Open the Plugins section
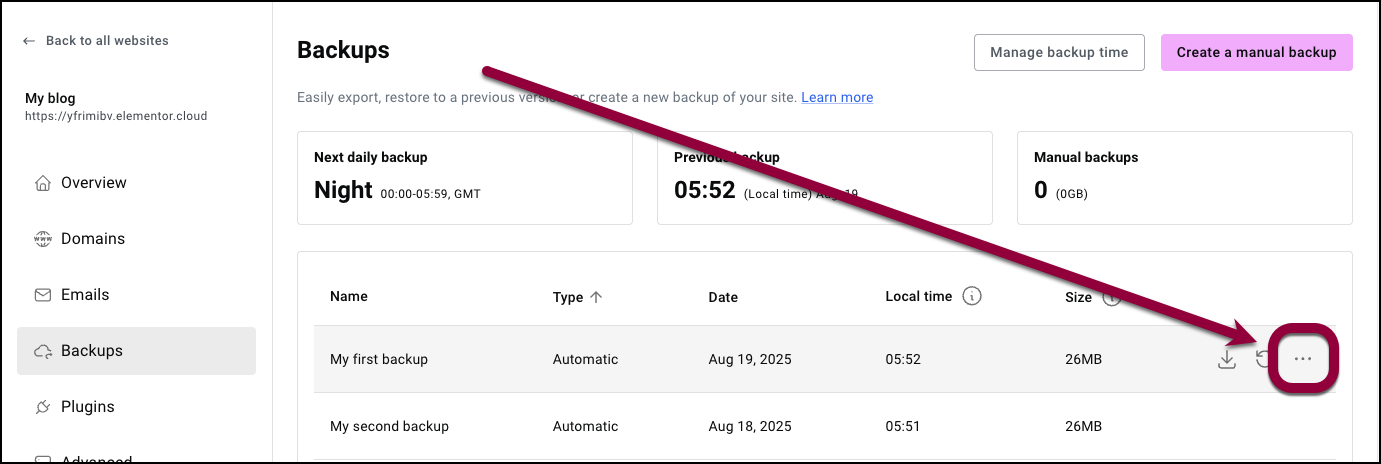The width and height of the screenshot is (1381, 464). tap(136, 407)
